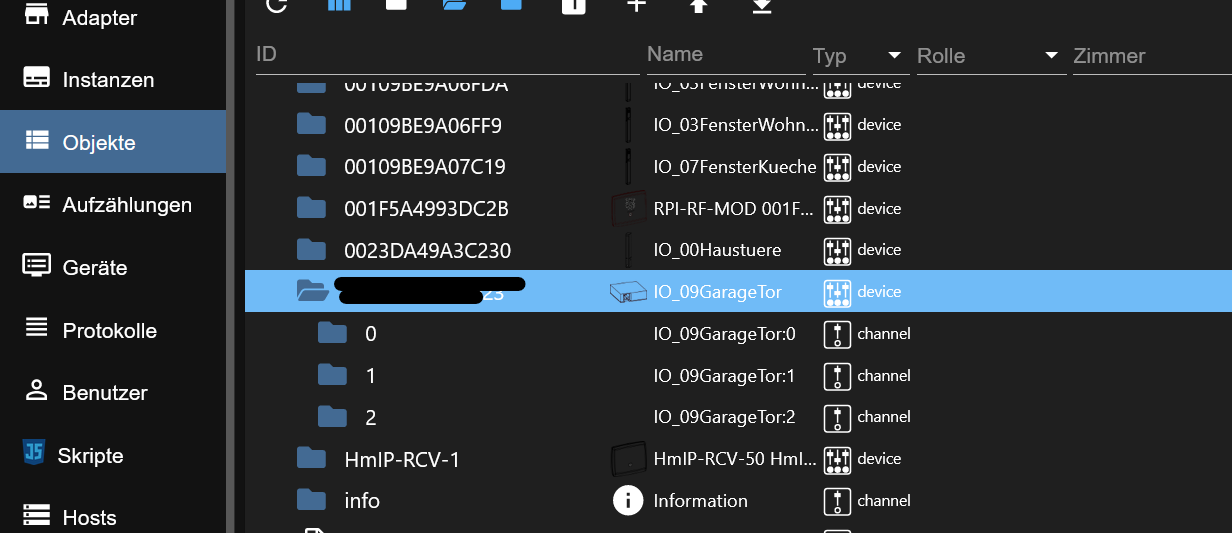
Task: Click device type icon of RPI-RF-MOD row
Action: [x=837, y=208]
